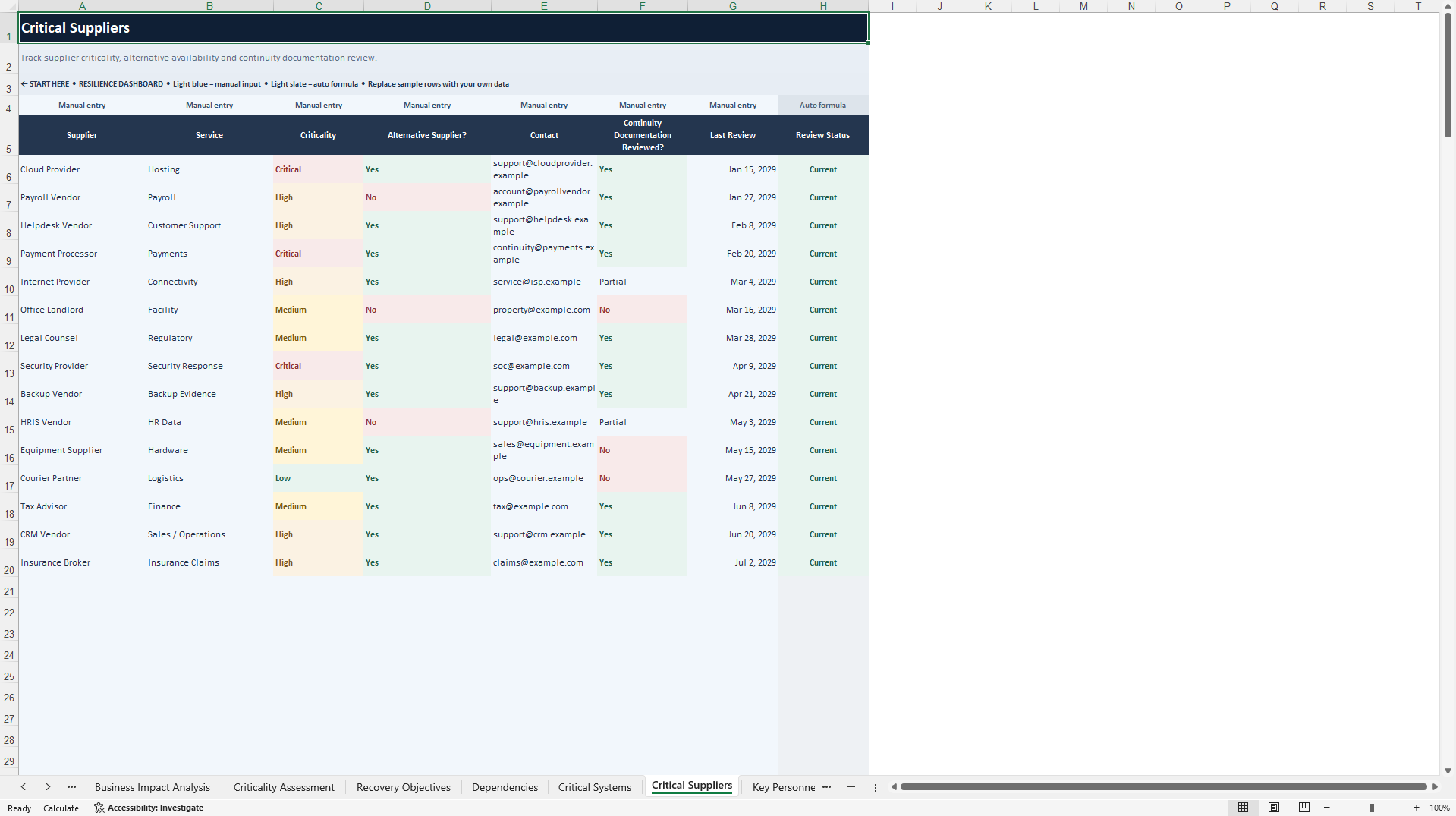Click the vertical scroll down arrow
Image resolution: width=1456 pixels, height=816 pixels.
[1448, 770]
